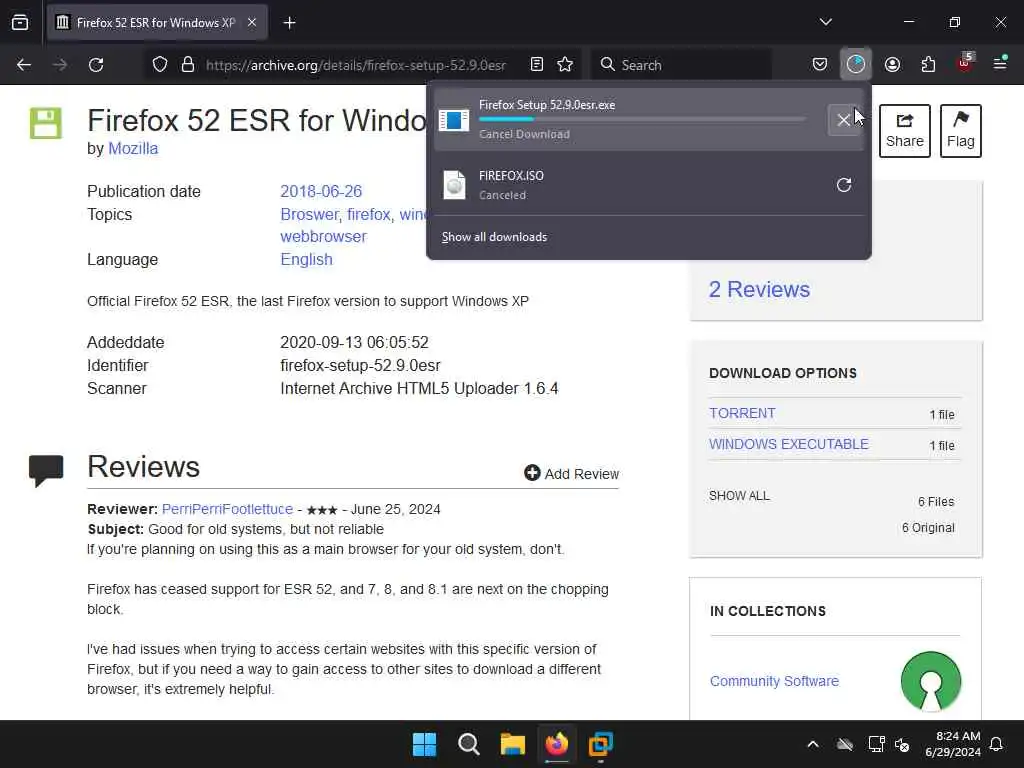Open the Firefox application hamburger menu
This screenshot has height=768, width=1024.
click(x=1000, y=63)
